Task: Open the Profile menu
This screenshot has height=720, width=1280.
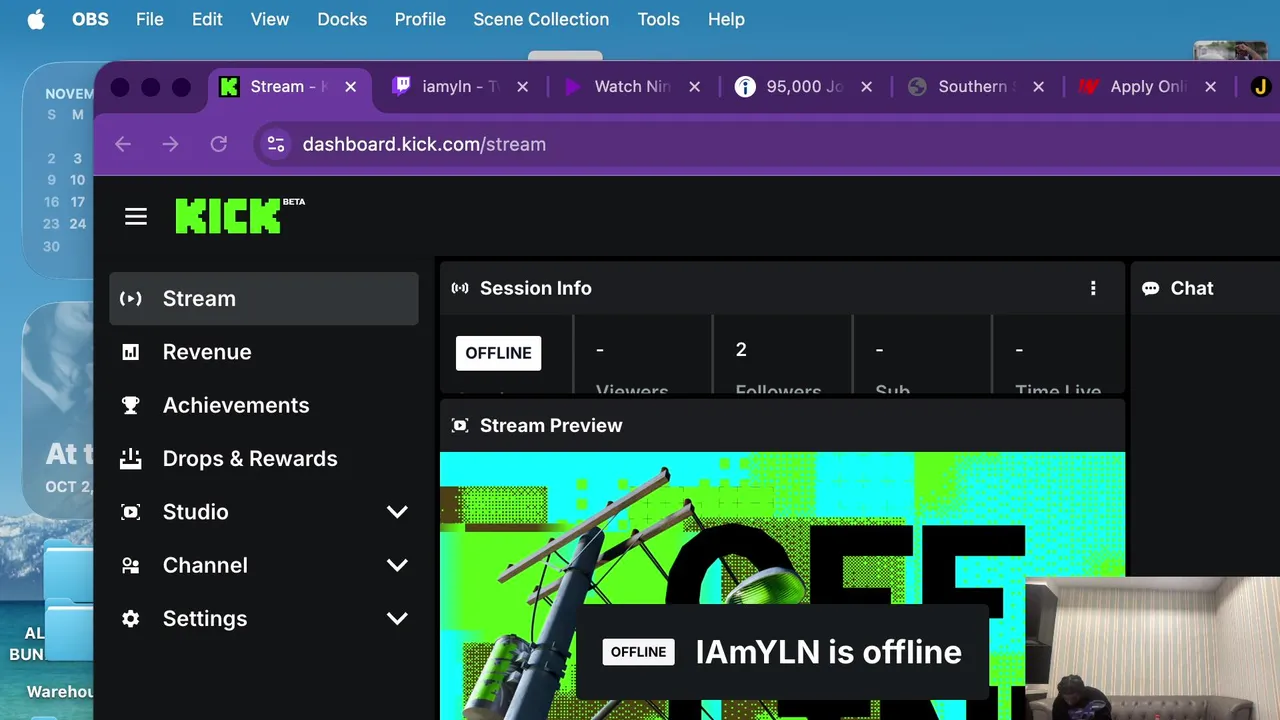Action: (420, 20)
